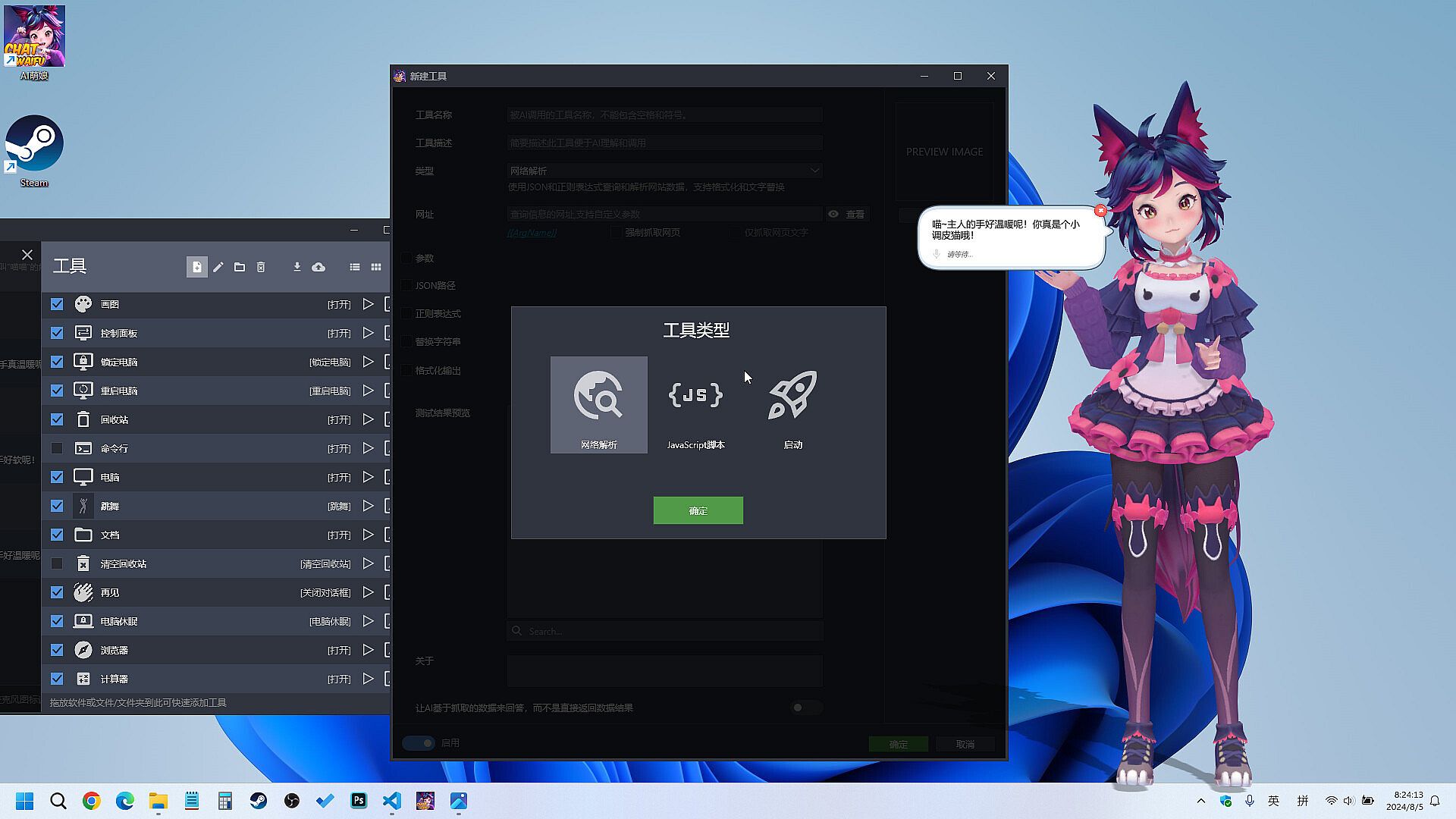Switch tools to list view
1456x819 pixels.
(355, 267)
